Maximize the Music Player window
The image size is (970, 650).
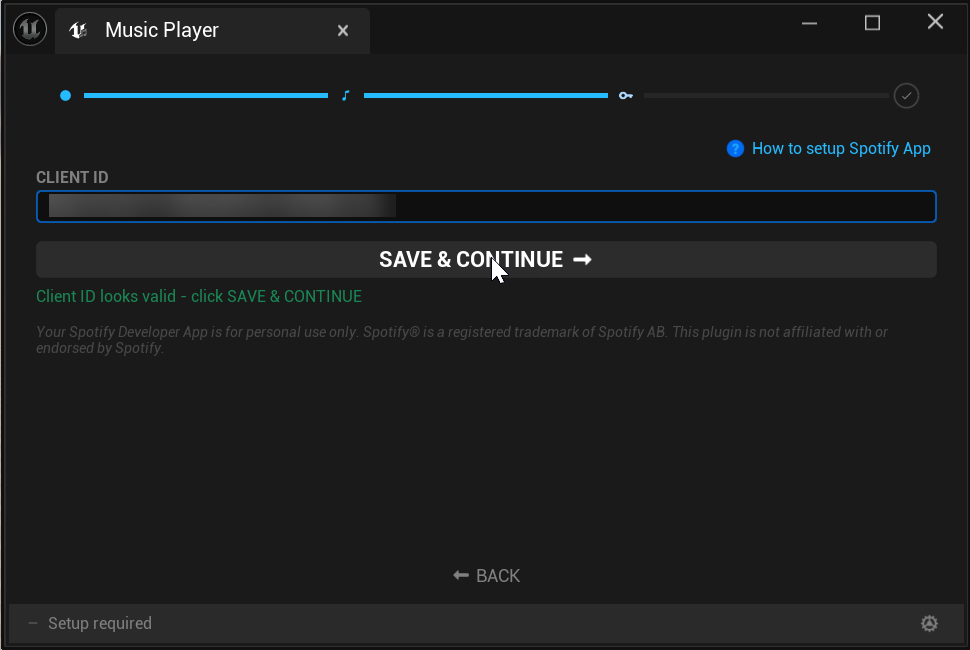[872, 24]
